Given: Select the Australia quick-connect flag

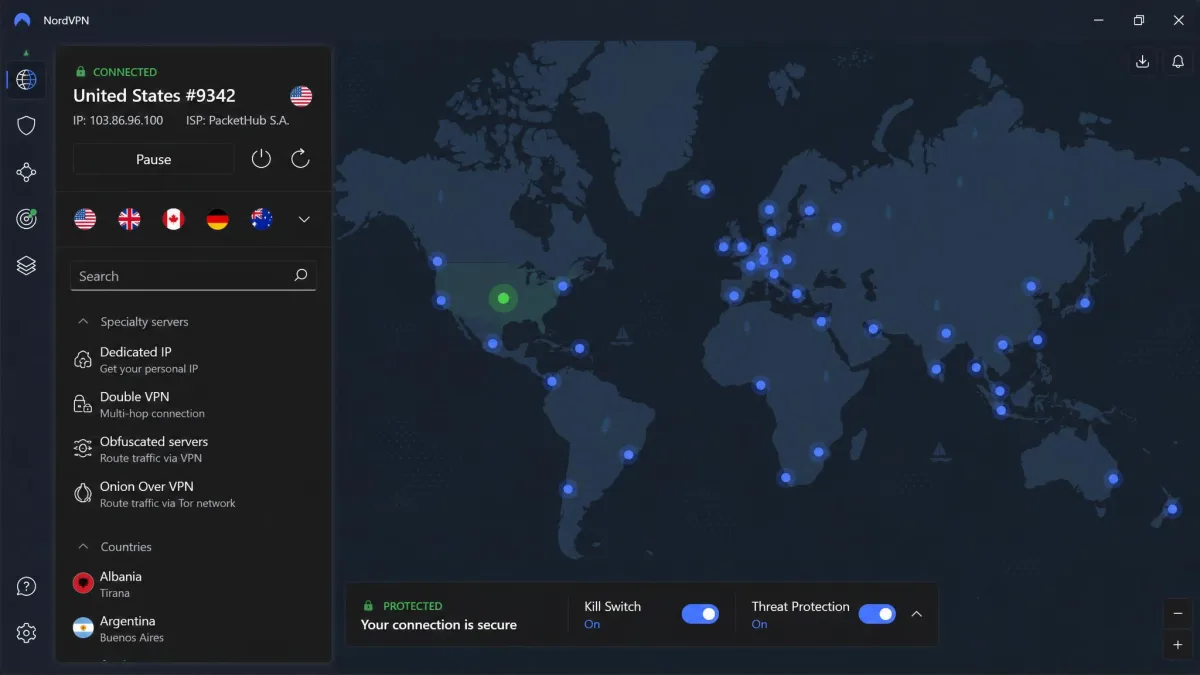Looking at the screenshot, I should click(262, 219).
